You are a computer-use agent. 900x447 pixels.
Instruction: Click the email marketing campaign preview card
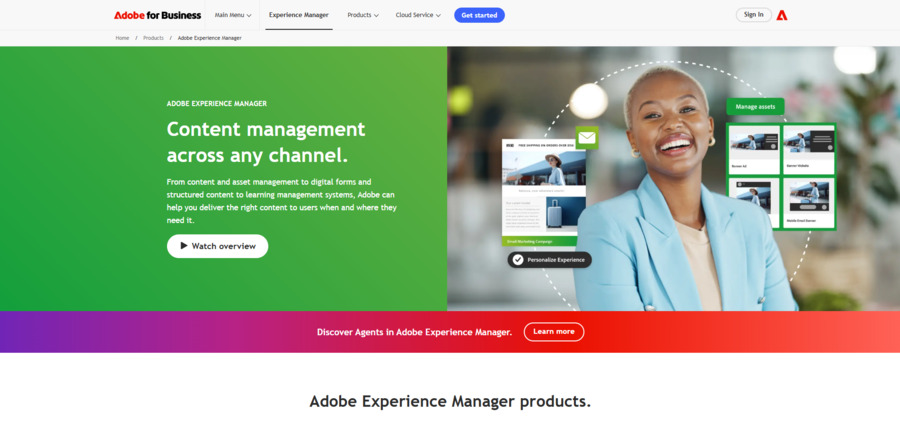coord(544,193)
